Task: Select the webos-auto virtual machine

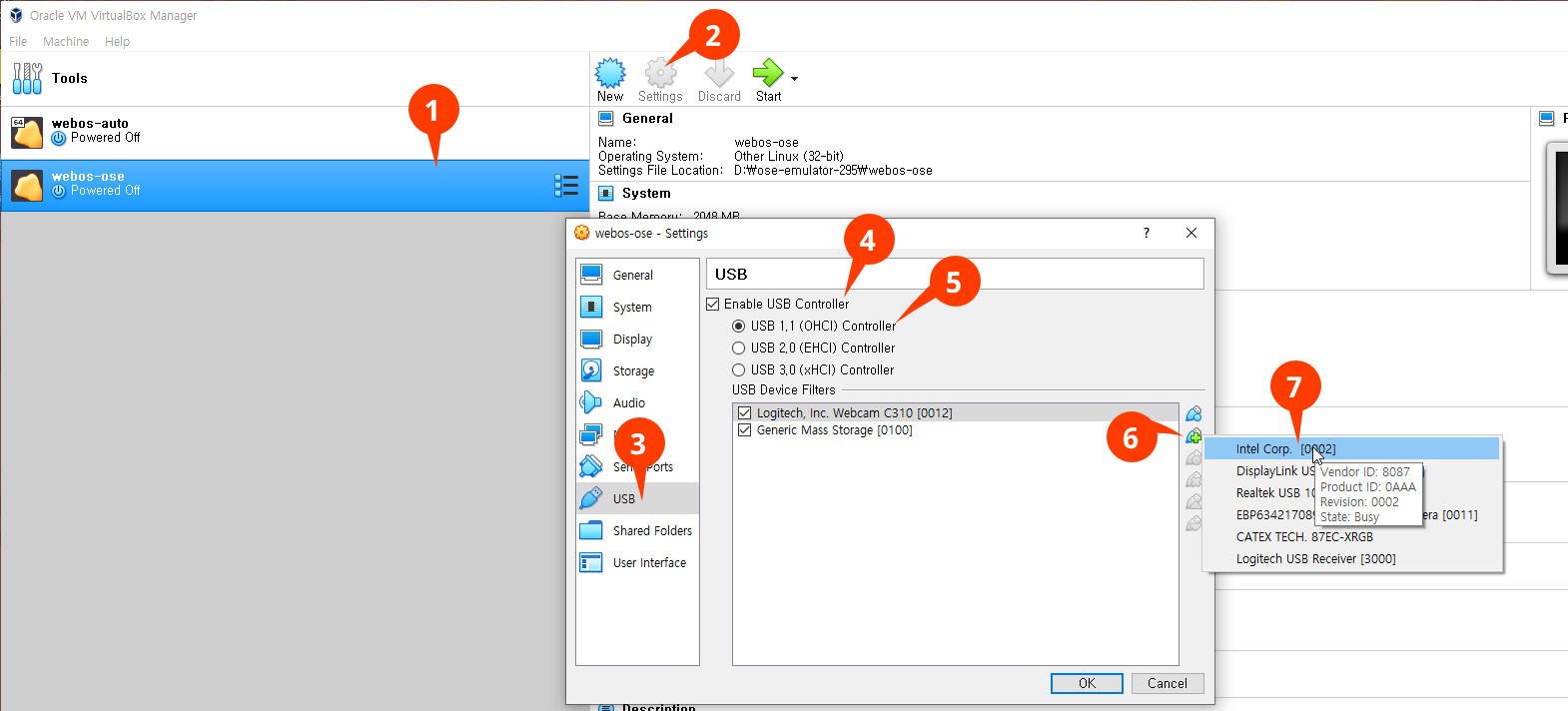Action: click(x=295, y=132)
